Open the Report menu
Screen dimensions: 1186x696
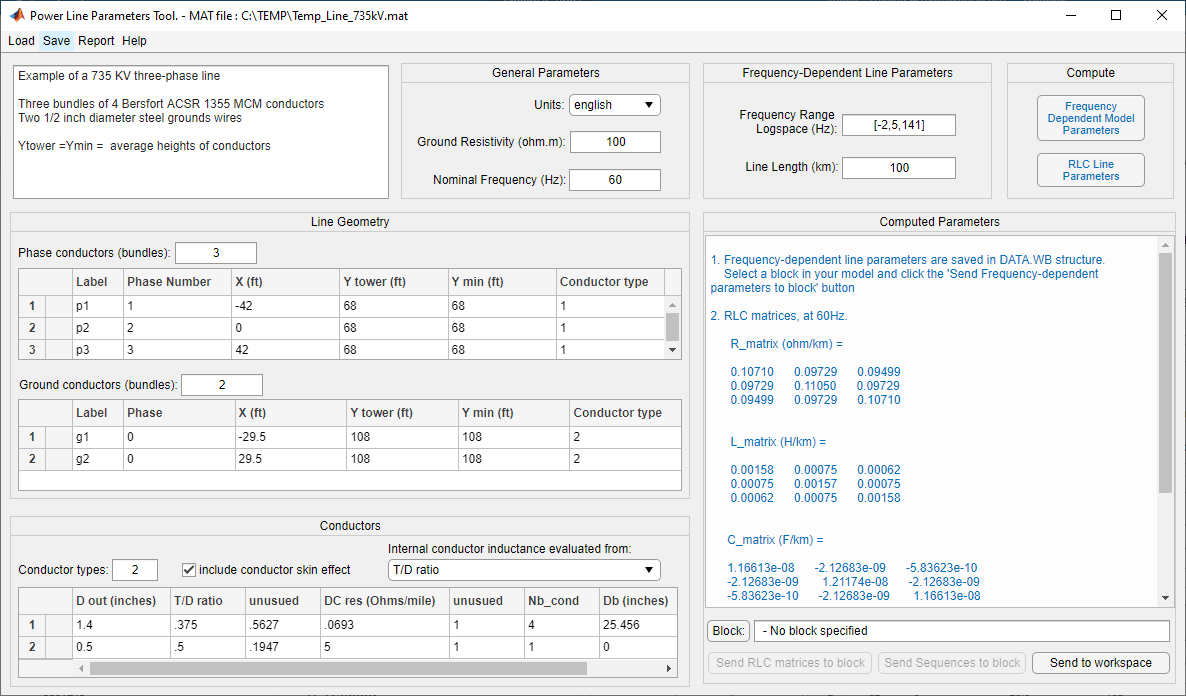pyautogui.click(x=96, y=41)
